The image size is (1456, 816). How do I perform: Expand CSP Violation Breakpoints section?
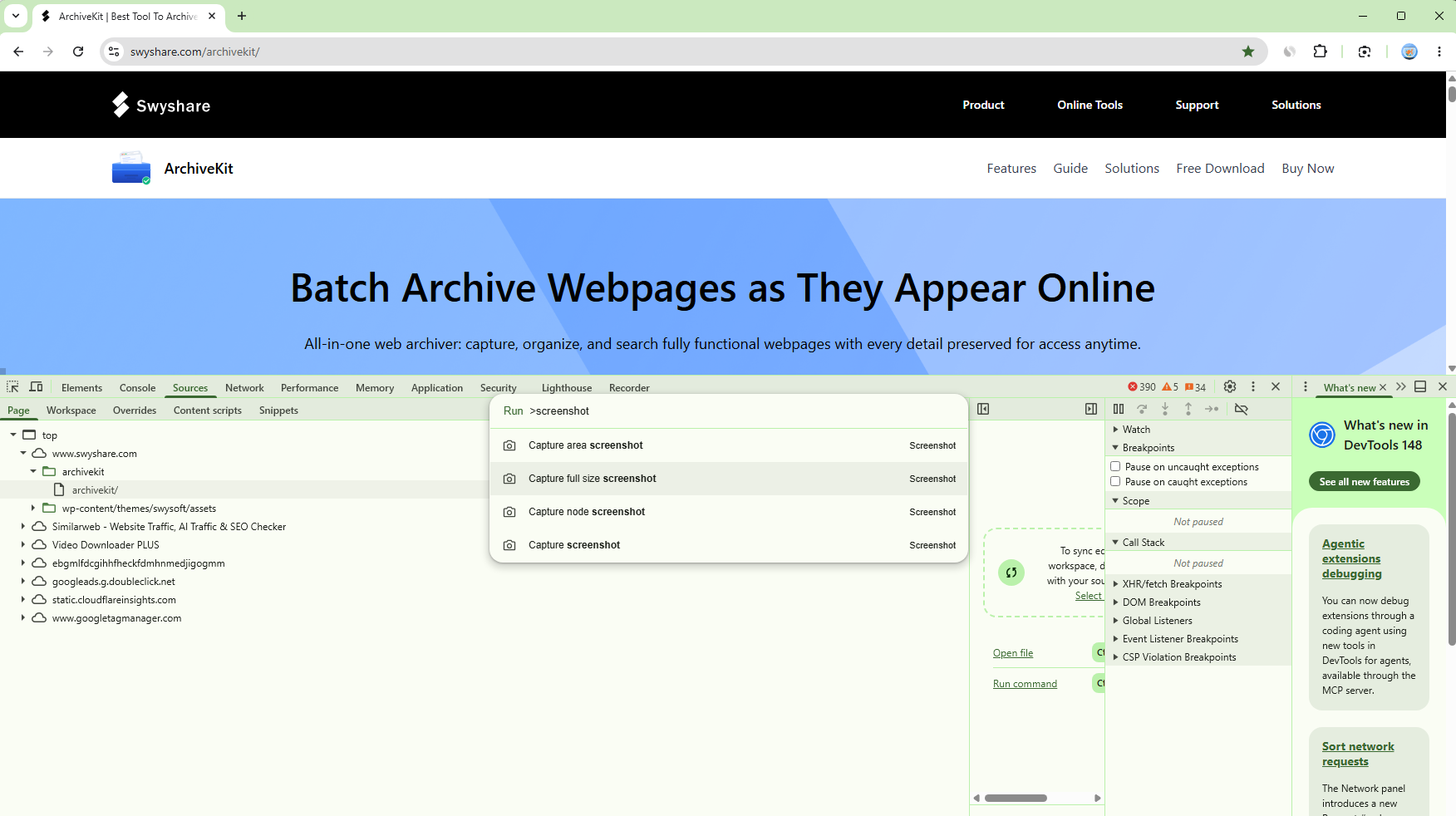1115,657
